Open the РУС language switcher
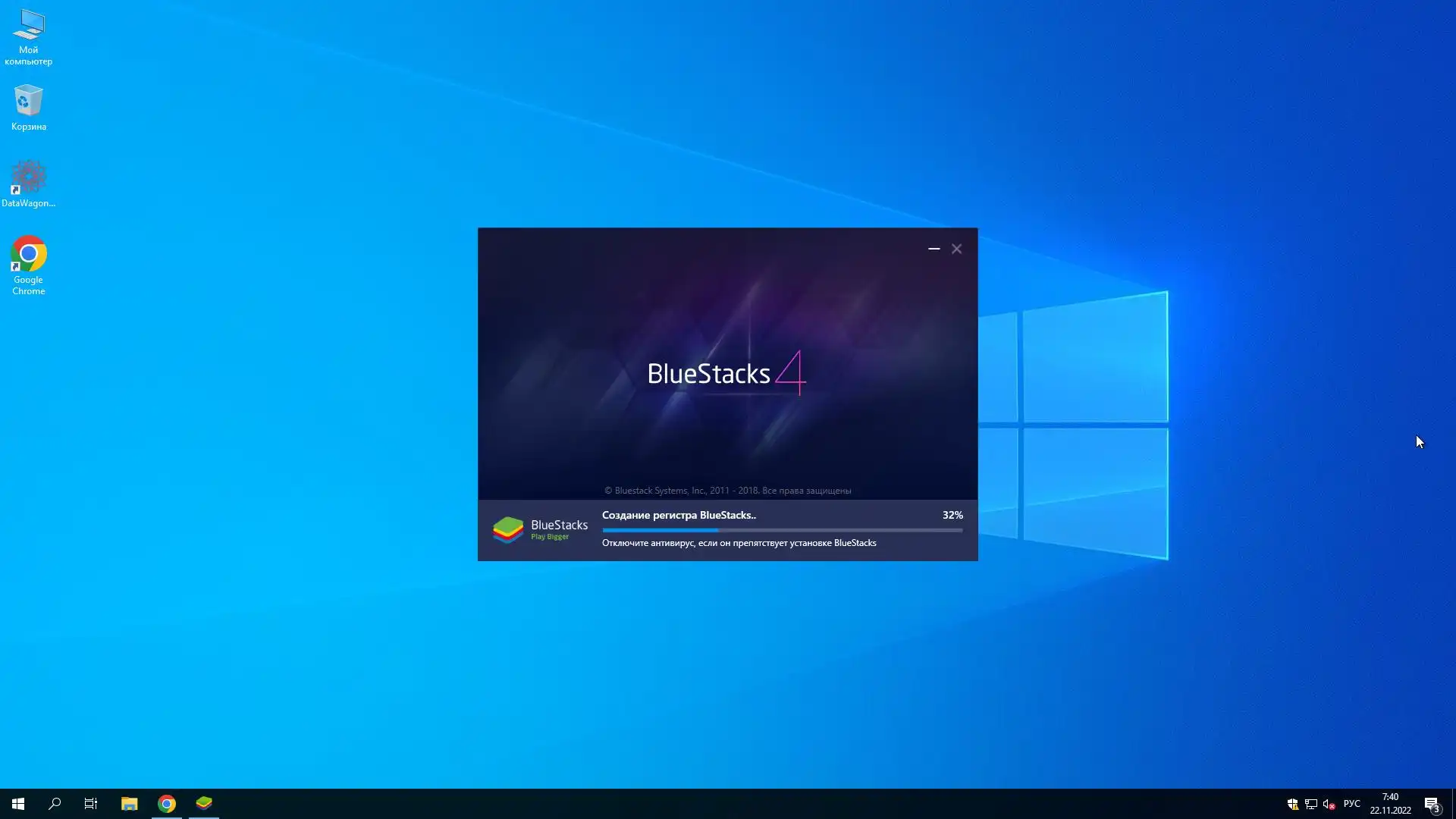The image size is (1456, 819). pyautogui.click(x=1351, y=804)
